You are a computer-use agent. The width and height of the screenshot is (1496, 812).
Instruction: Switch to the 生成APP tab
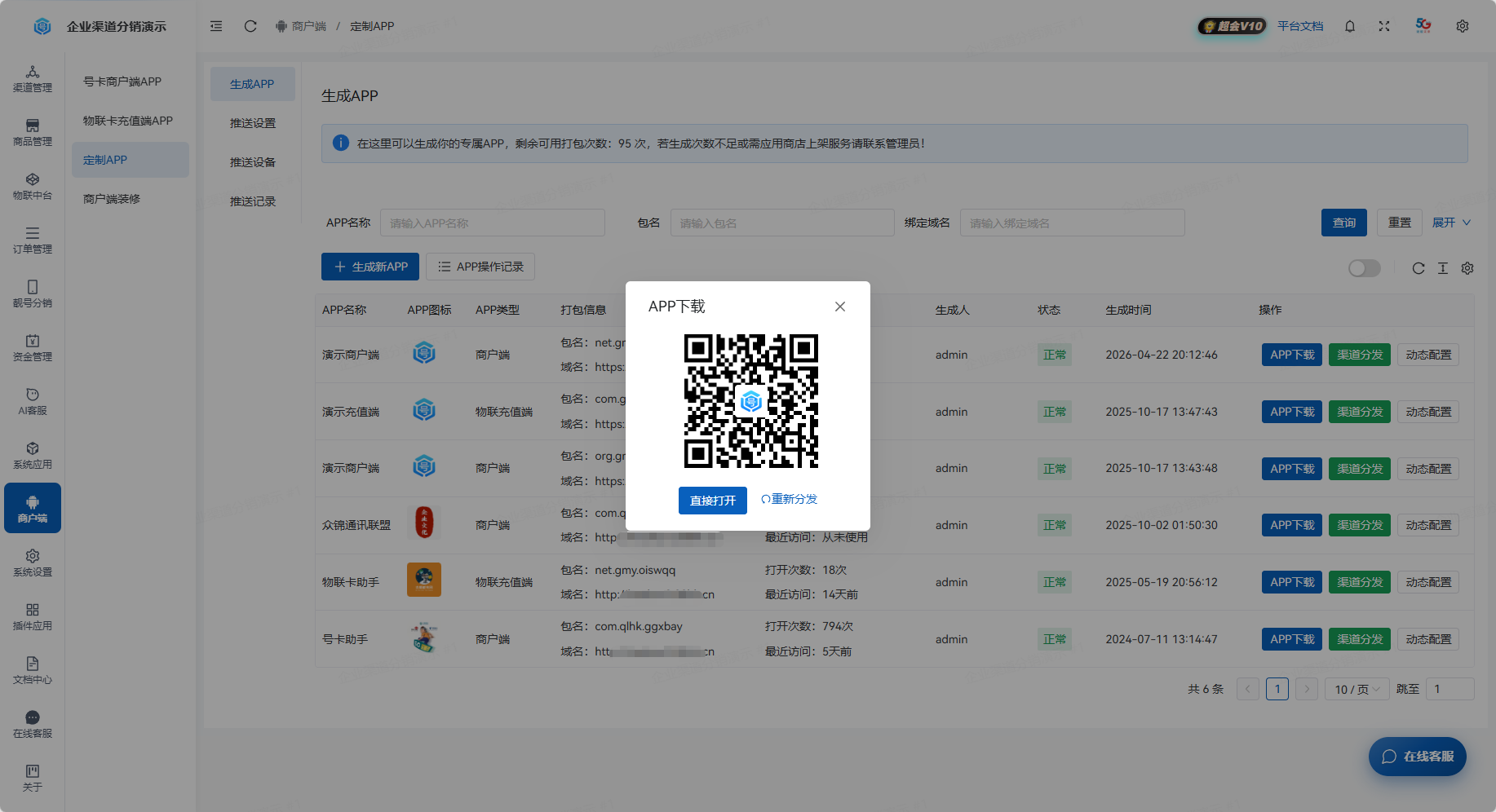253,84
